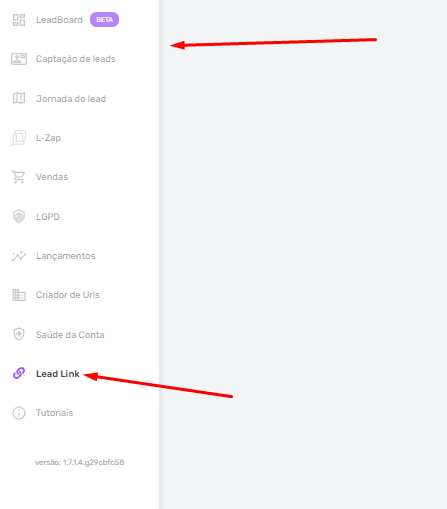
Task: Open Jornada do lead section
Action: coord(71,99)
